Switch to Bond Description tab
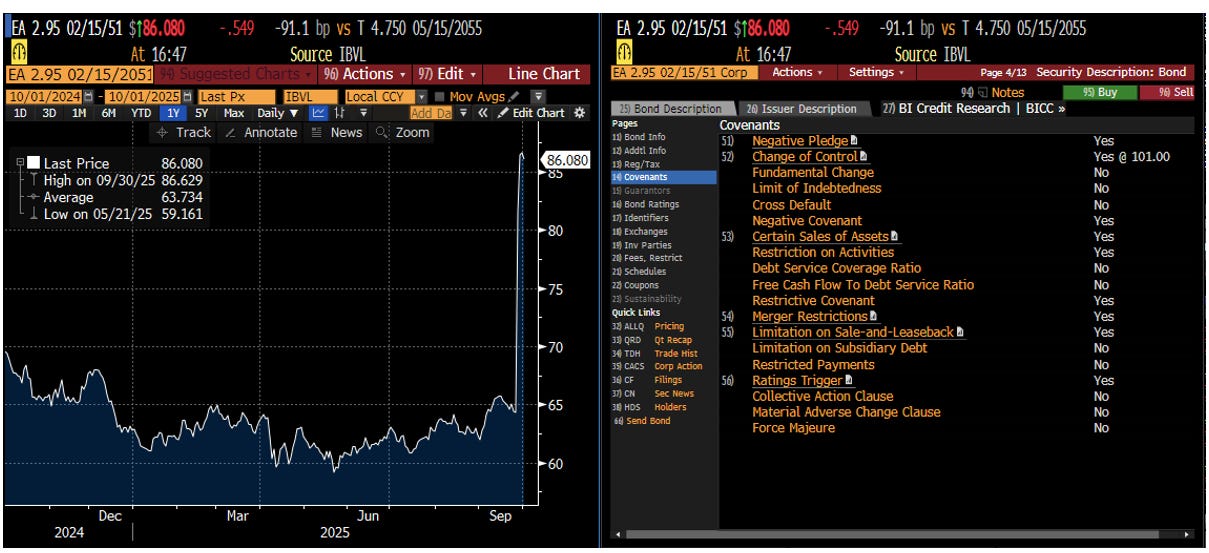Viewport: 1209px width, 553px height. (x=672, y=108)
